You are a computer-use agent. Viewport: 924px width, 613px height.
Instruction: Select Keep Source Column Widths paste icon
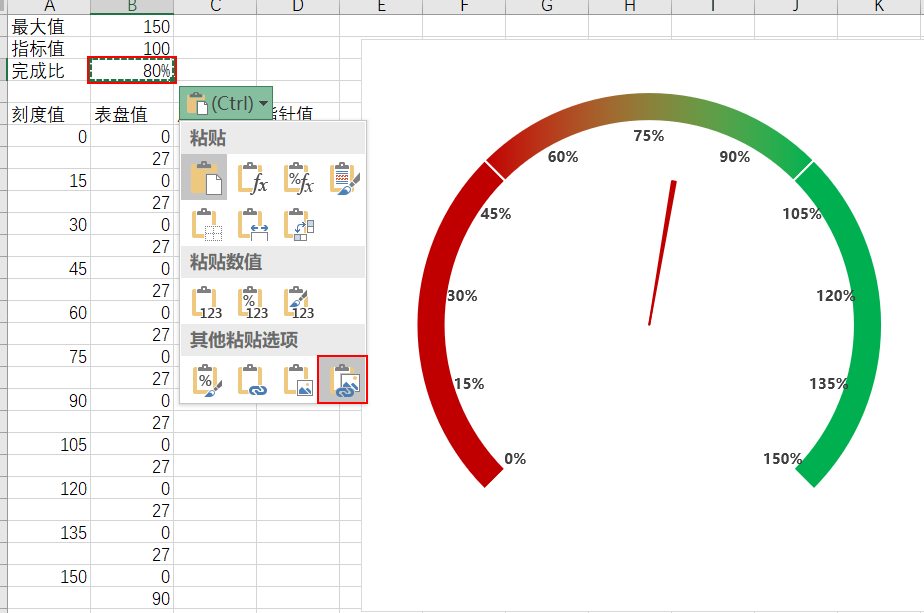pyautogui.click(x=252, y=225)
